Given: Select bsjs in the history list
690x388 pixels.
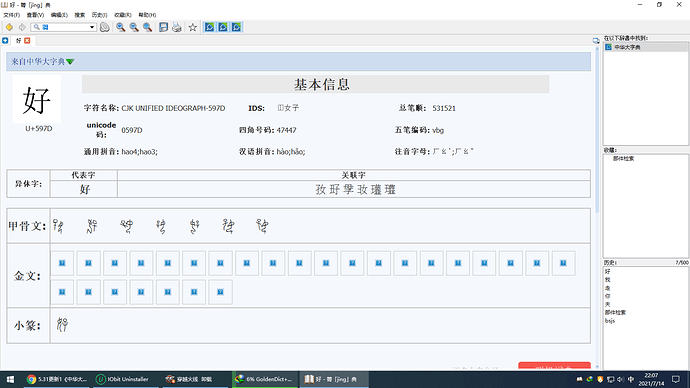Looking at the screenshot, I should coord(610,321).
